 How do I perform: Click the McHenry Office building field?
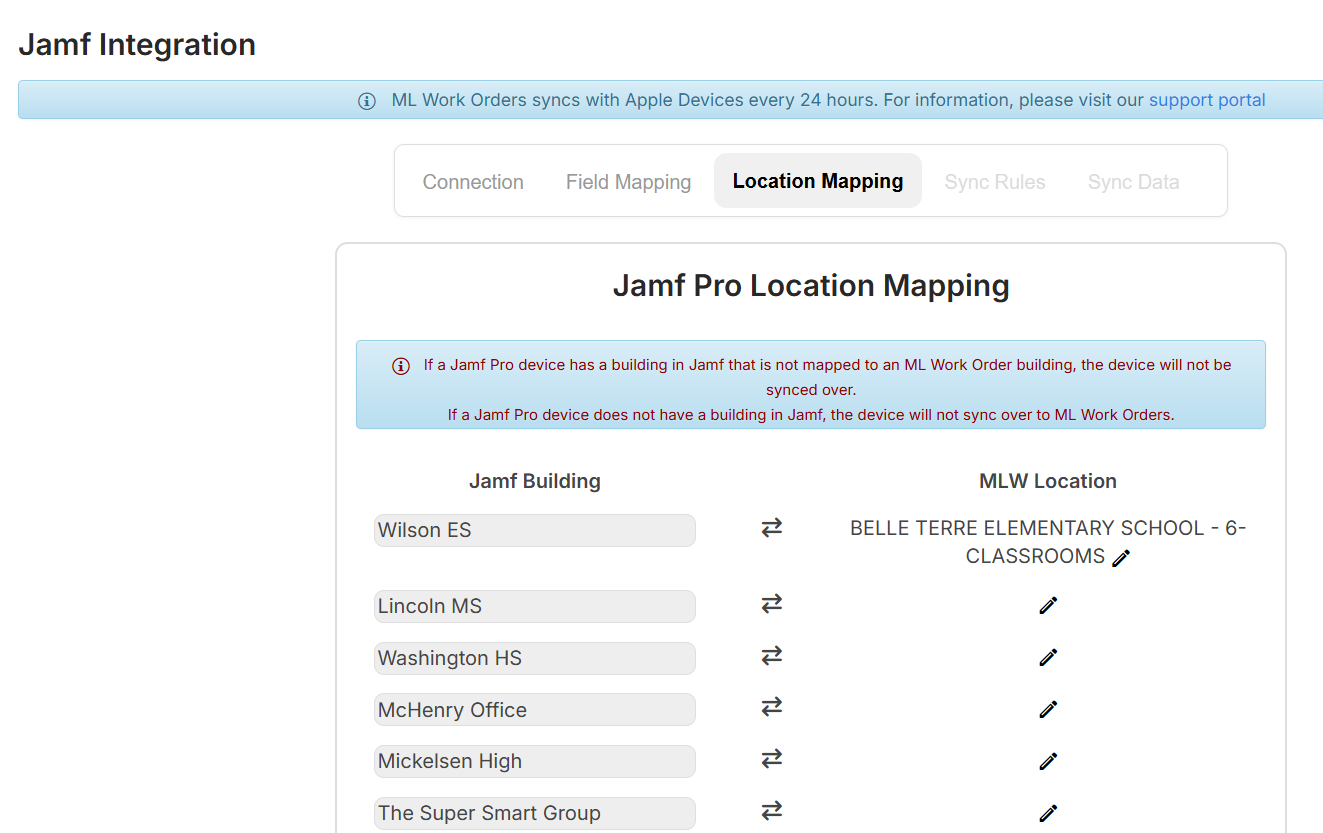[x=535, y=710]
